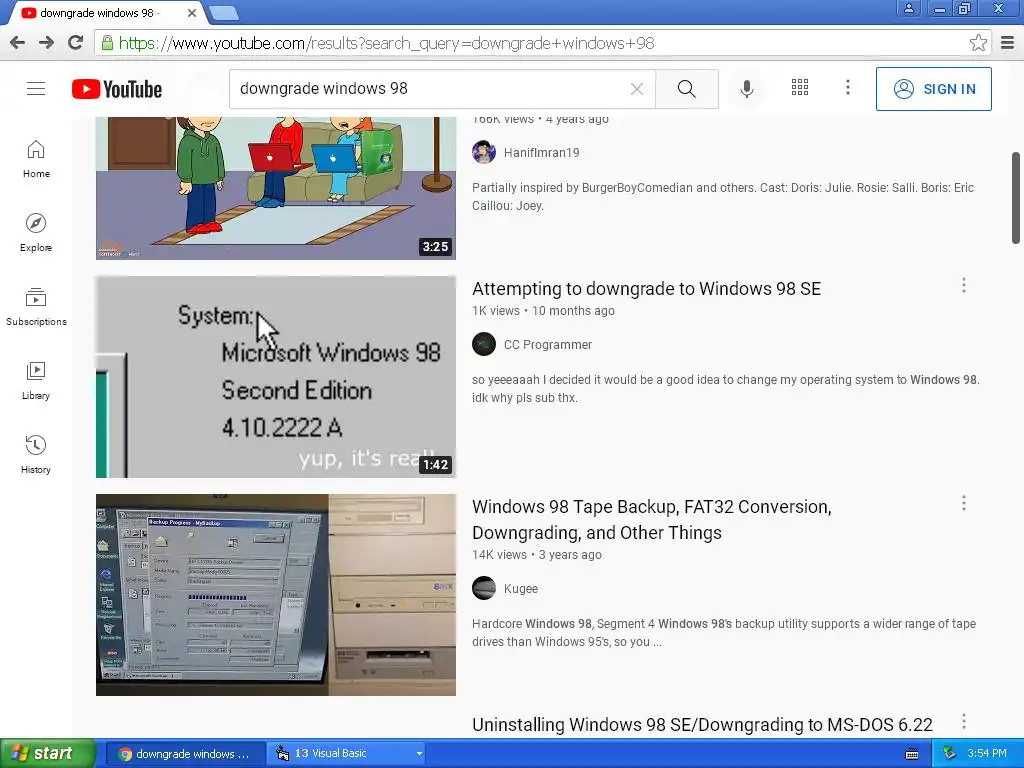Open the YouTube apps grid

[x=800, y=88]
